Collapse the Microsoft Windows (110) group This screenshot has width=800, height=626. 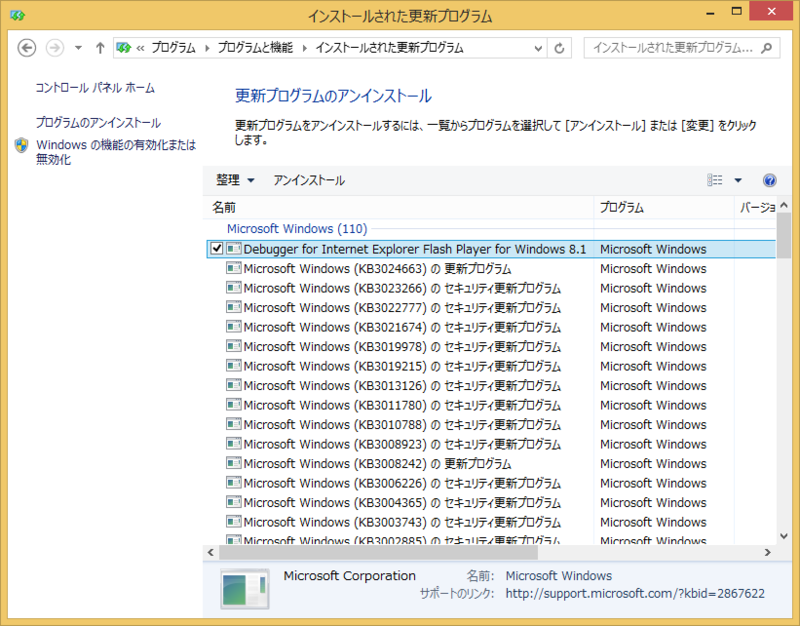[297, 229]
